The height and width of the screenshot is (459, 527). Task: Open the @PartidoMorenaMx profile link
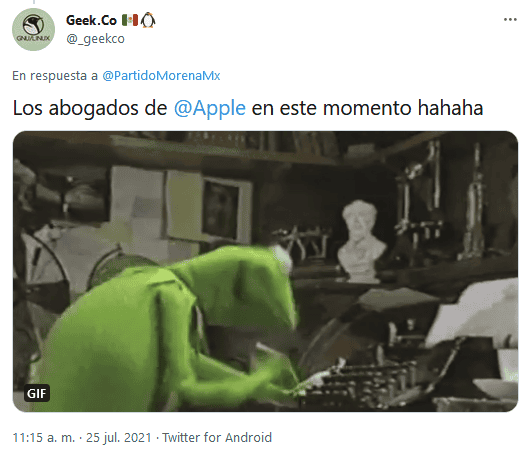[161, 76]
